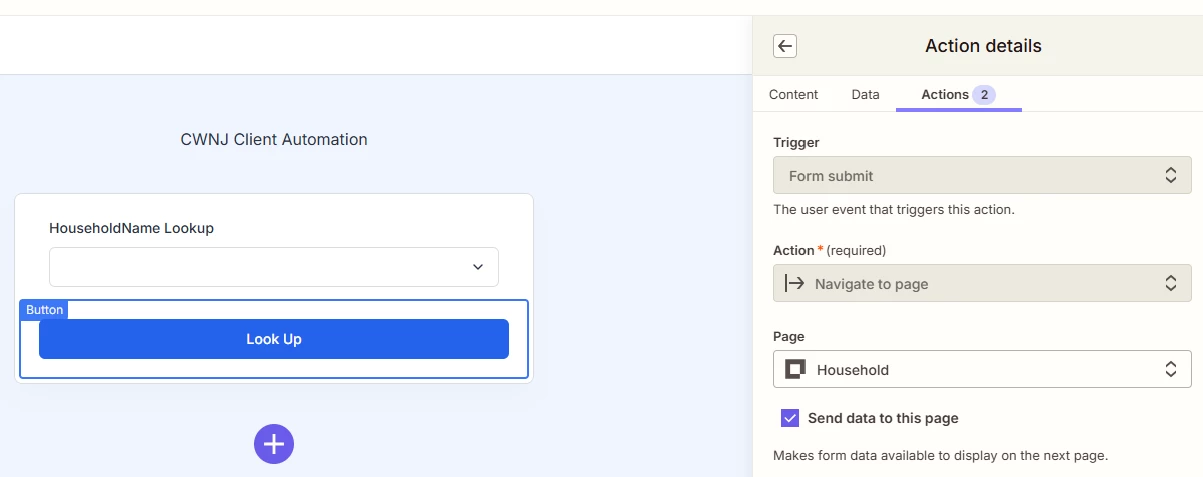Click the HouseholdName Lookup field label

pos(132,228)
